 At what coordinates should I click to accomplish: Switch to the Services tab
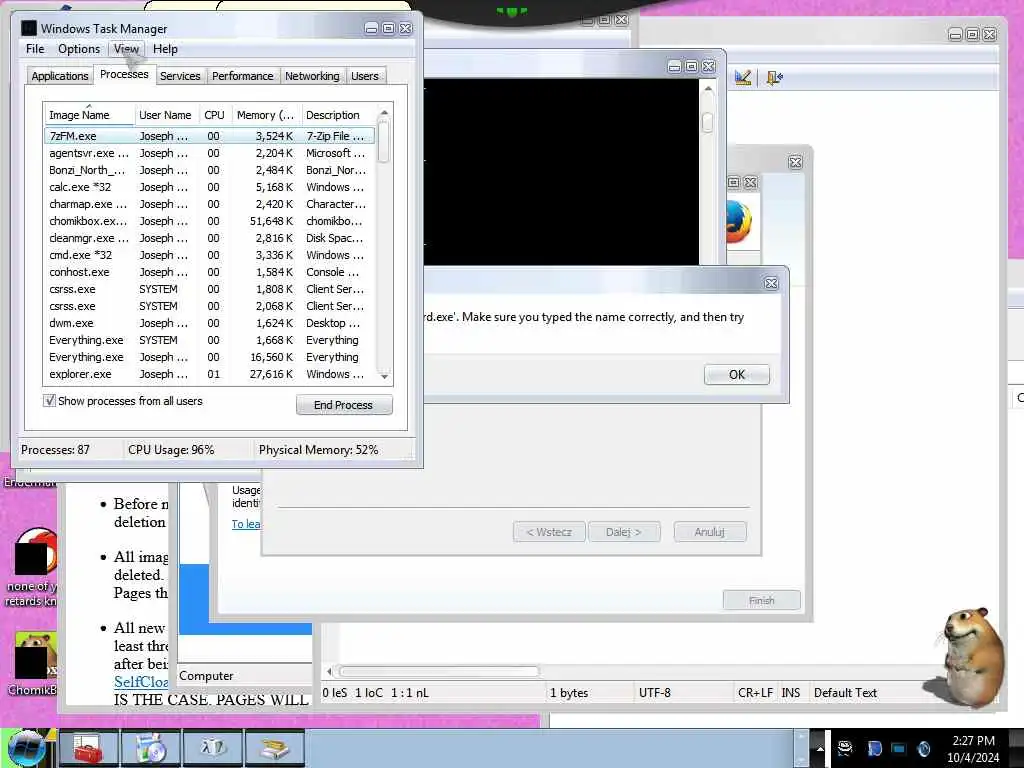click(180, 76)
